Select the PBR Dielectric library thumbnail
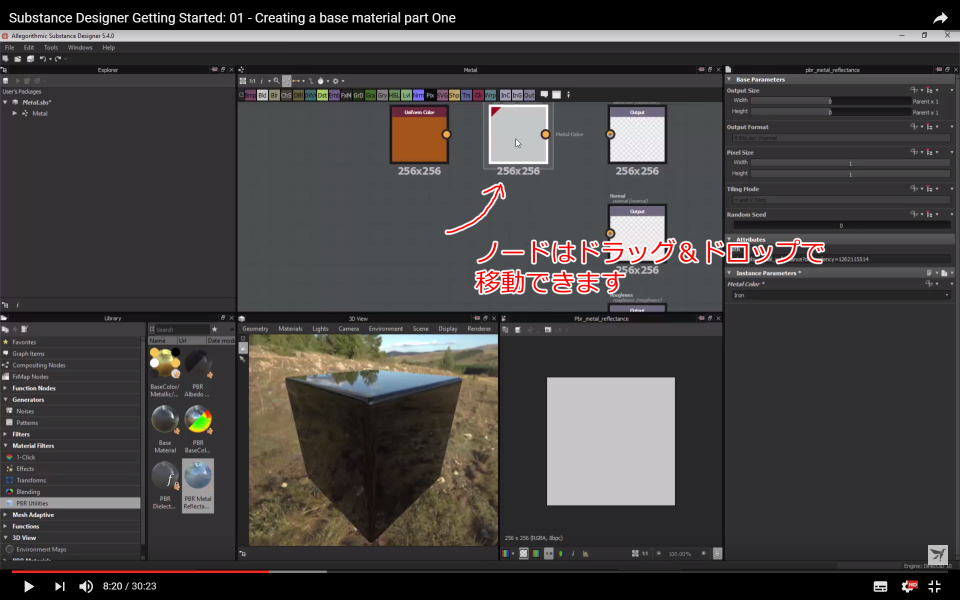 pyautogui.click(x=164, y=485)
